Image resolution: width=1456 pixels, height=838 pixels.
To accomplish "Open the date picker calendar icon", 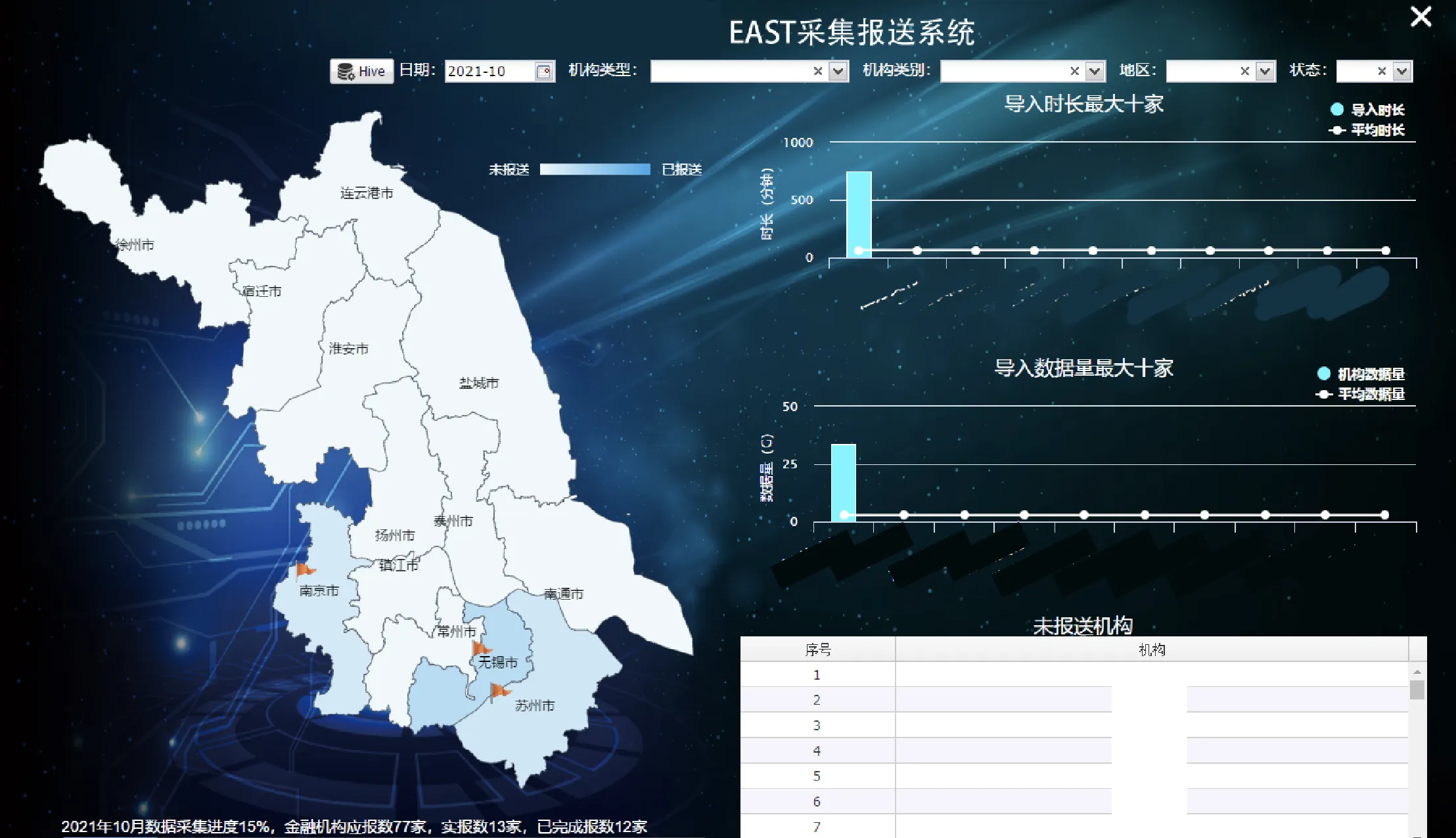I will point(543,71).
